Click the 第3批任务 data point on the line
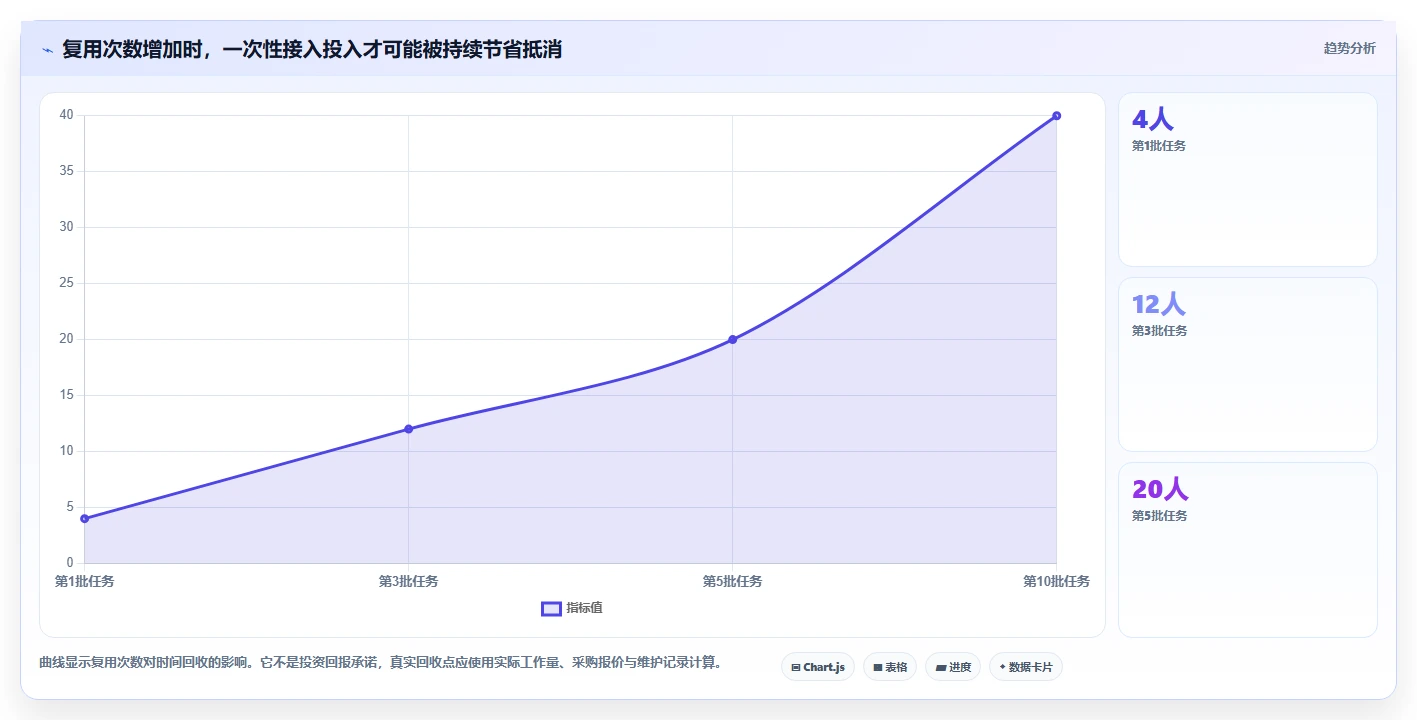The image size is (1417, 720). coord(408,429)
